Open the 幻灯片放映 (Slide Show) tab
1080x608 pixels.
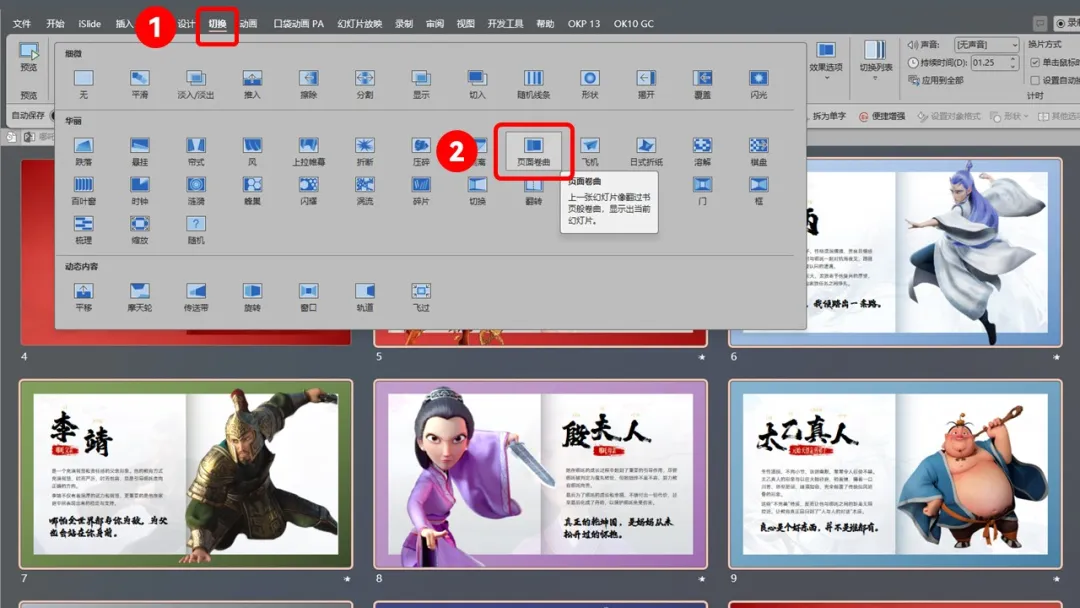(360, 23)
